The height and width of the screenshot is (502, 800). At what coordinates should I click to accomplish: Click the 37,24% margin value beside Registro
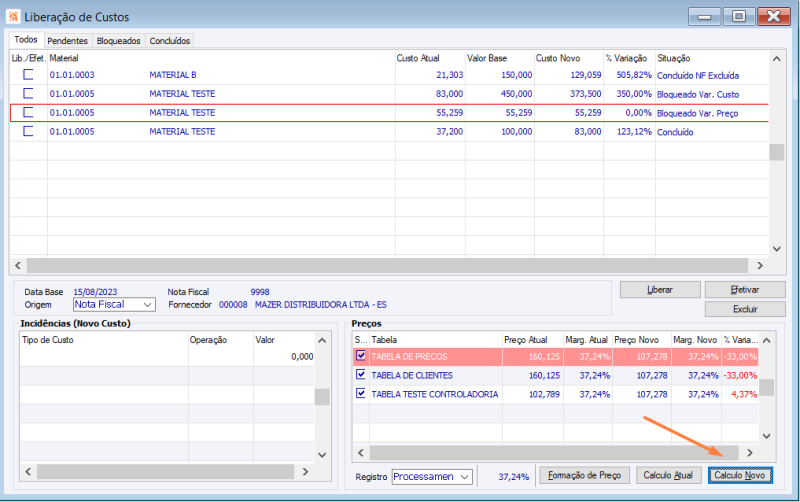point(513,476)
